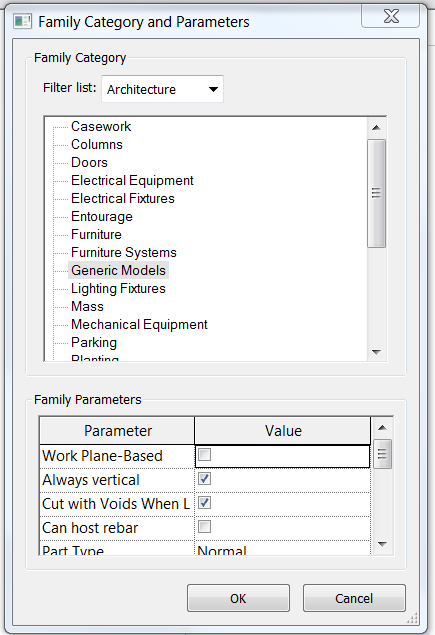The height and width of the screenshot is (635, 435).
Task: Click the Work Plane-Based parameter name
Action: click(102, 456)
